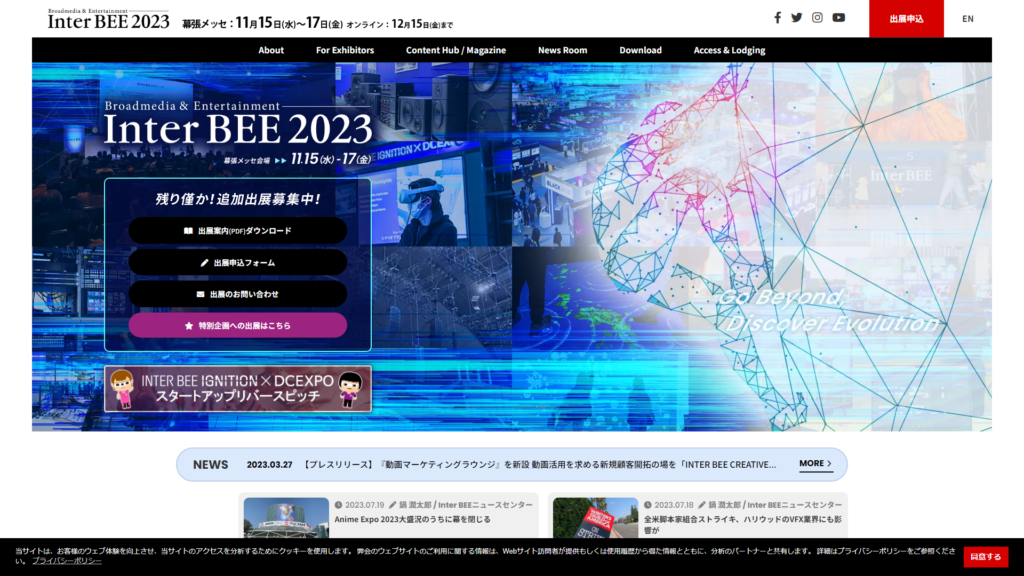The image size is (1024, 576).
Task: Open the strike article thumbnail image
Action: [x=595, y=518]
